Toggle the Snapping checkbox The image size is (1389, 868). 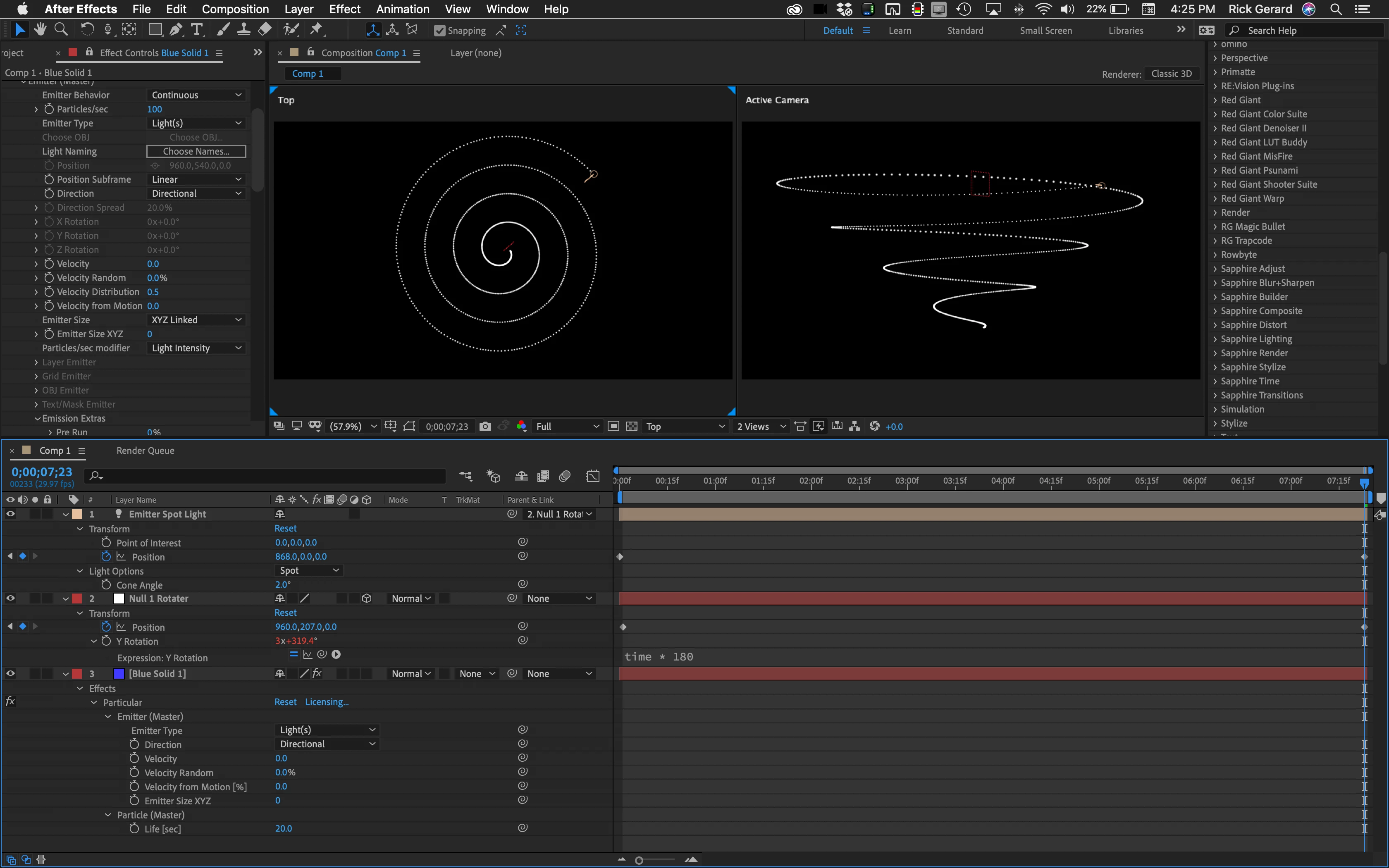click(x=440, y=31)
